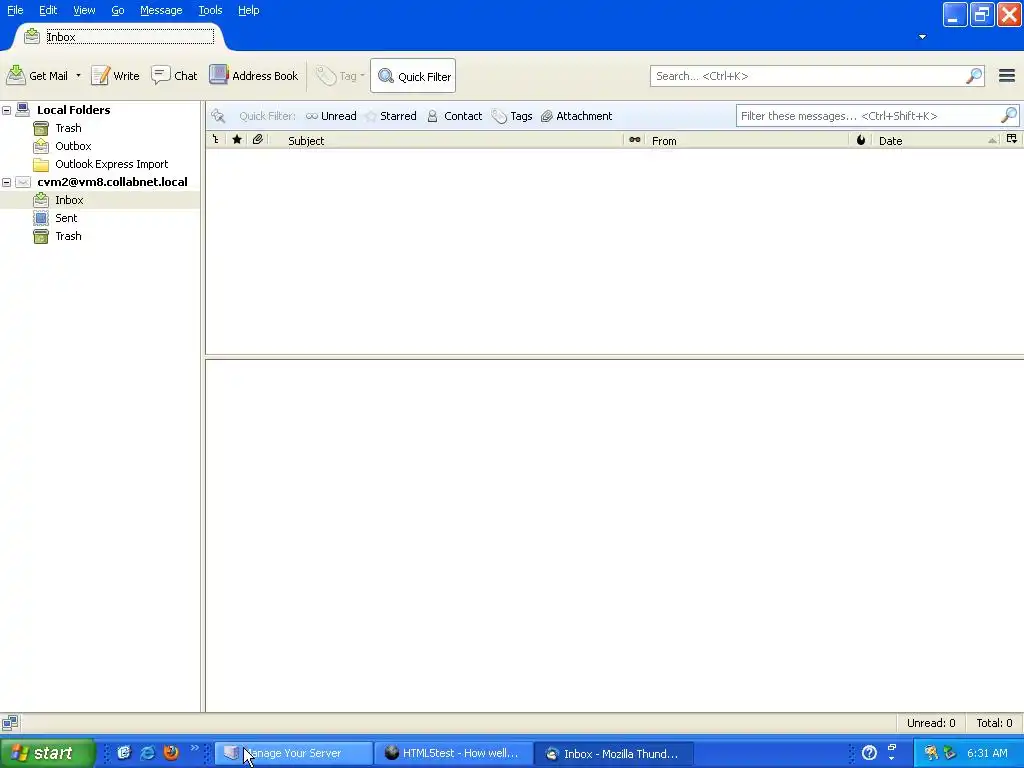Click magnifier icon in global search box

tap(974, 76)
